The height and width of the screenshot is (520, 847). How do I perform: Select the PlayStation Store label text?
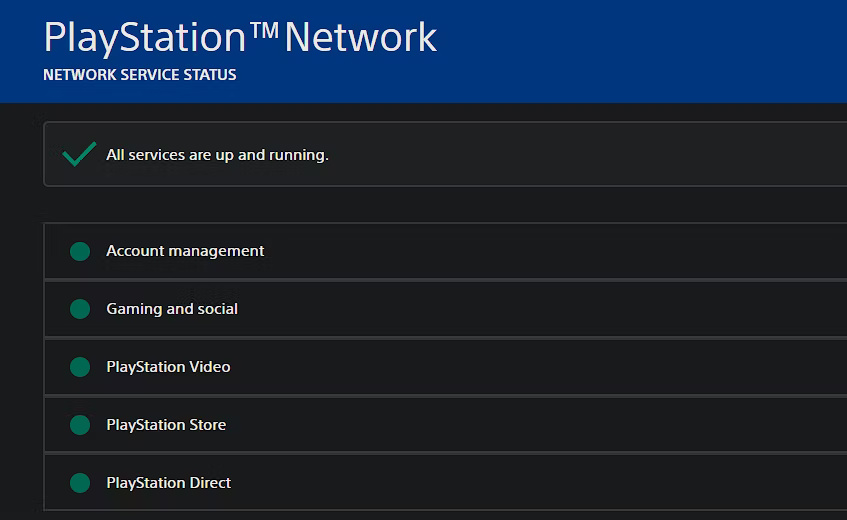pyautogui.click(x=166, y=425)
